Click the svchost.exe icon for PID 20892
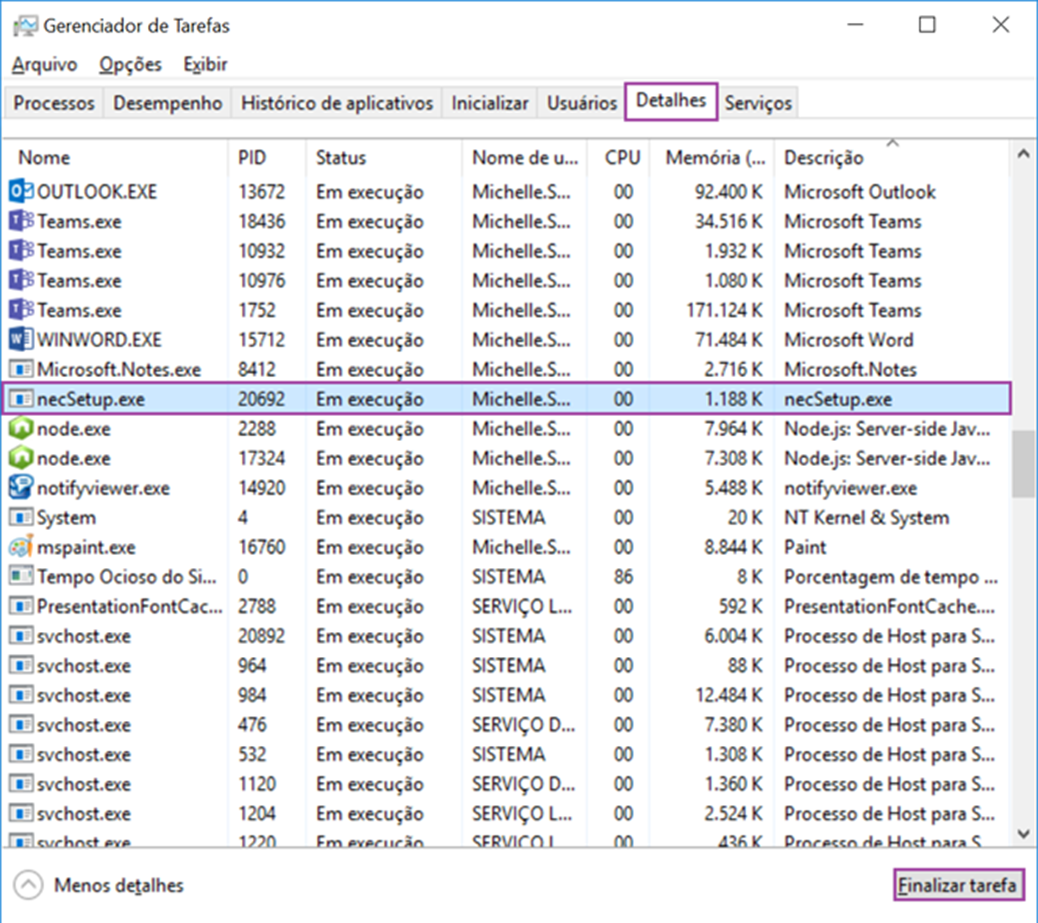 [21, 636]
